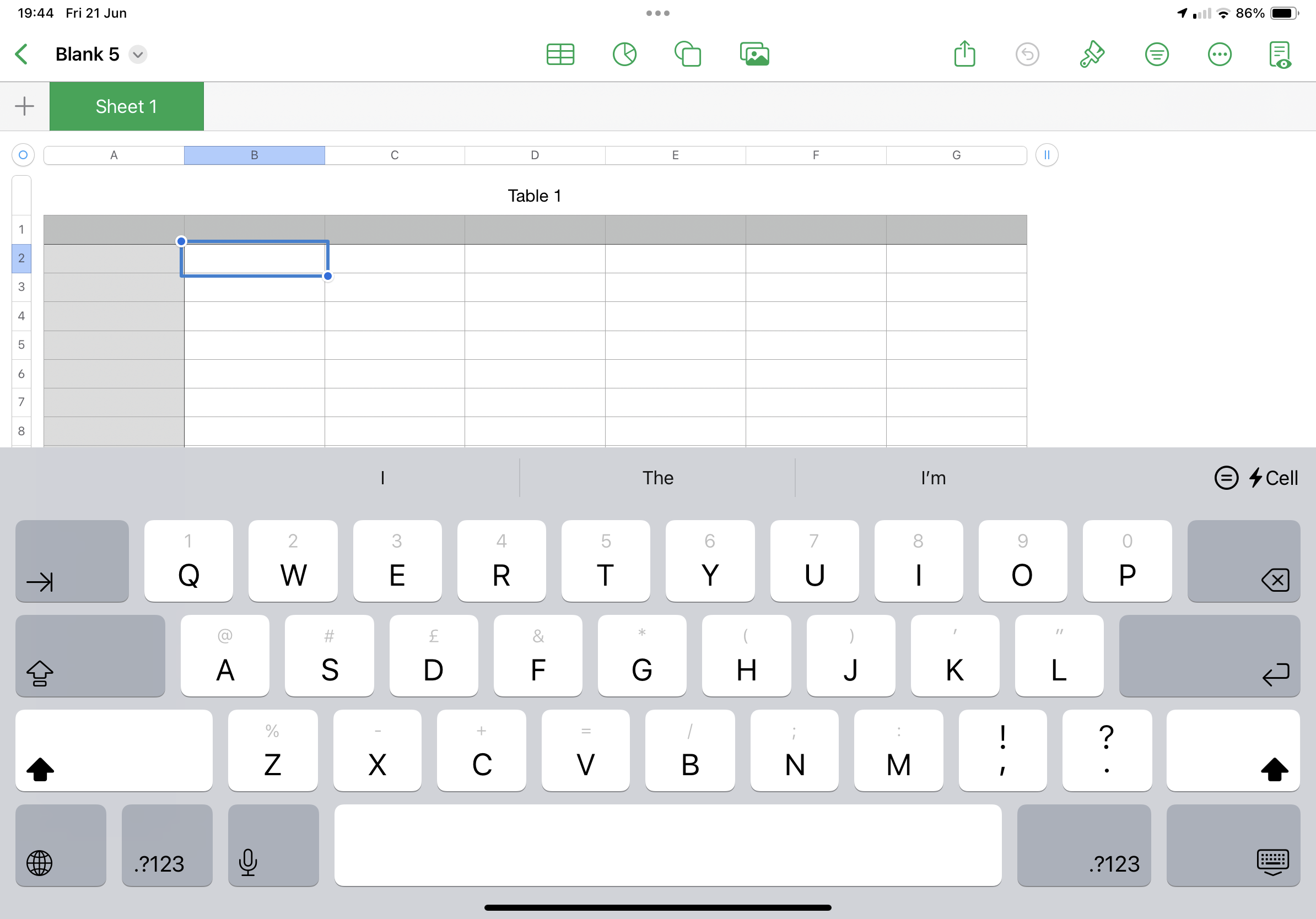1316x919 pixels.
Task: Expand the Blank 5 title dropdown
Action: (x=138, y=55)
